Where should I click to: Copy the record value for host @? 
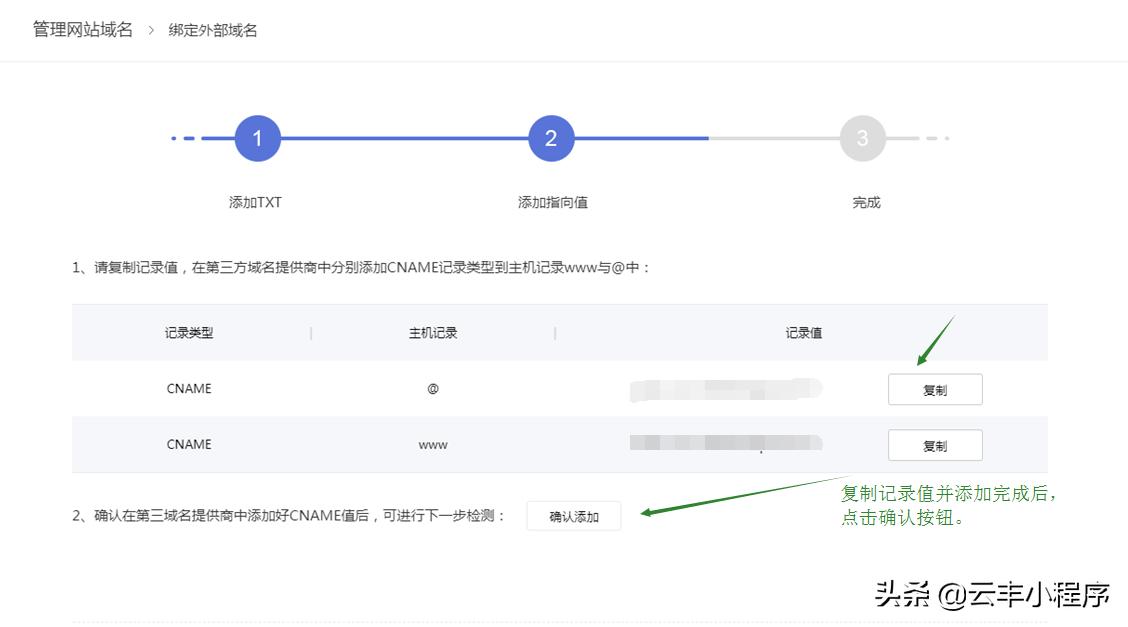935,389
